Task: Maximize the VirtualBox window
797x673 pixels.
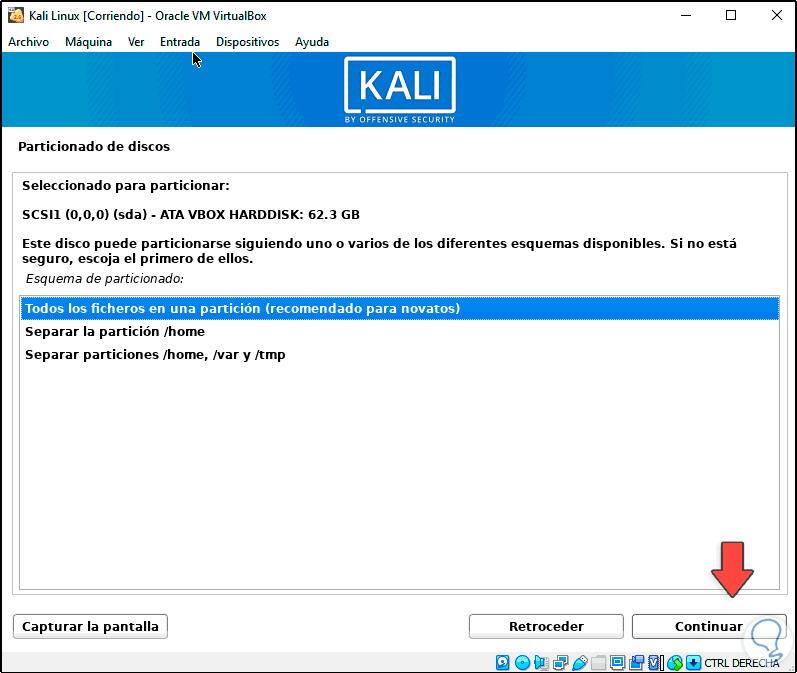Action: coord(731,15)
